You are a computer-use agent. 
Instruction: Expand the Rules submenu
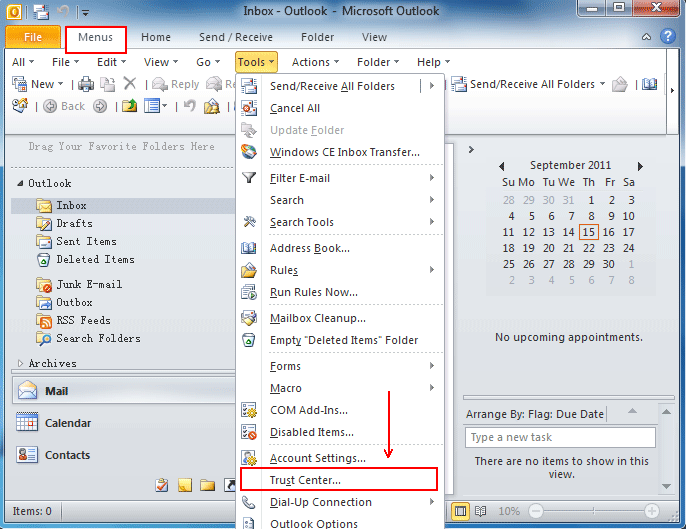(340, 270)
